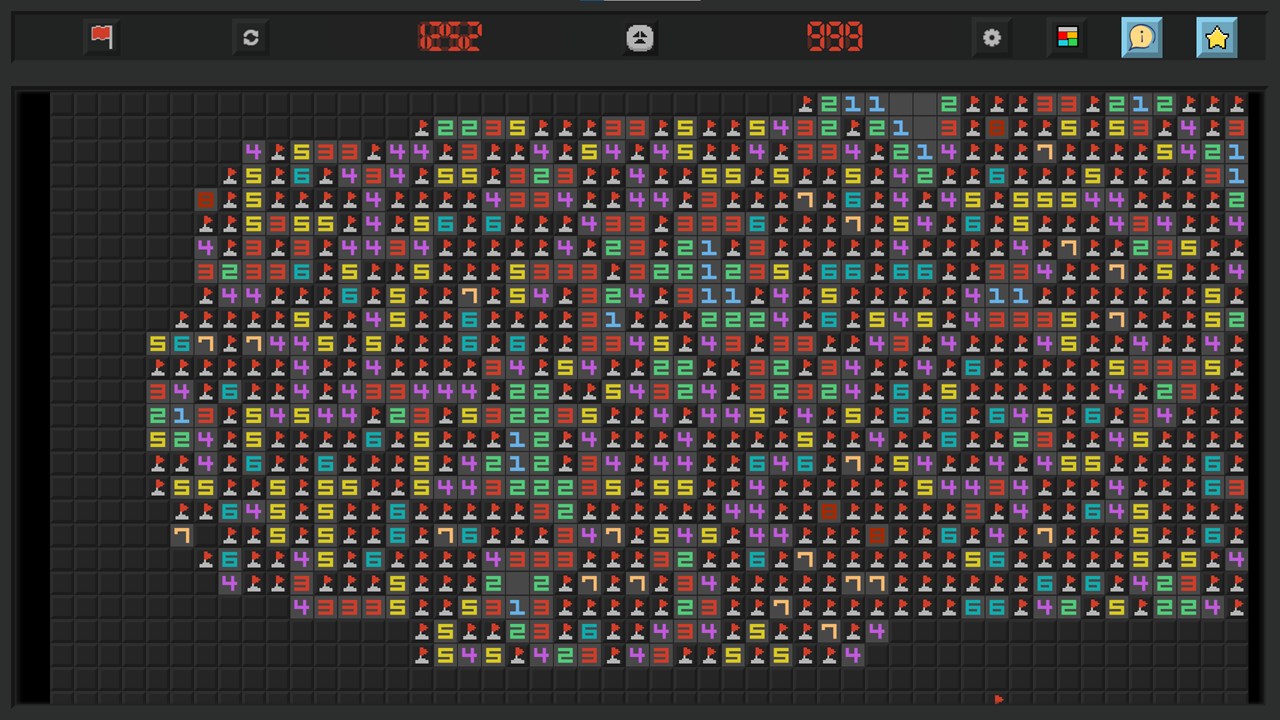
Task: Open the settings gear
Action: [x=991, y=38]
